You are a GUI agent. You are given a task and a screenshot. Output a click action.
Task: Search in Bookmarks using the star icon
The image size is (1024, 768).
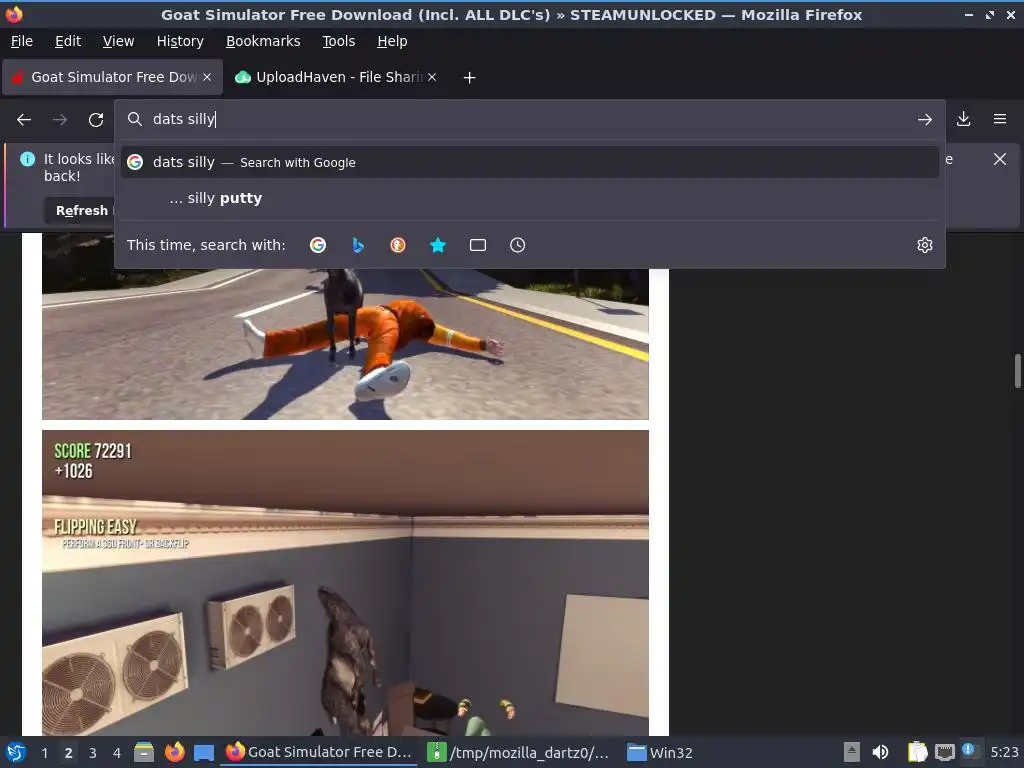pos(438,245)
